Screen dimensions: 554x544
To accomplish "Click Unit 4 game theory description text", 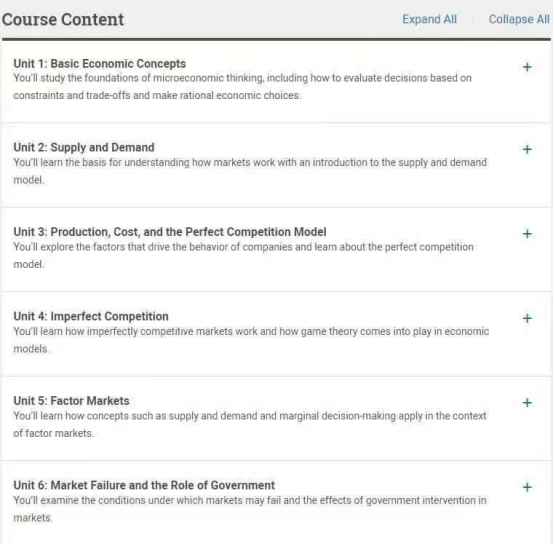I will [x=251, y=340].
